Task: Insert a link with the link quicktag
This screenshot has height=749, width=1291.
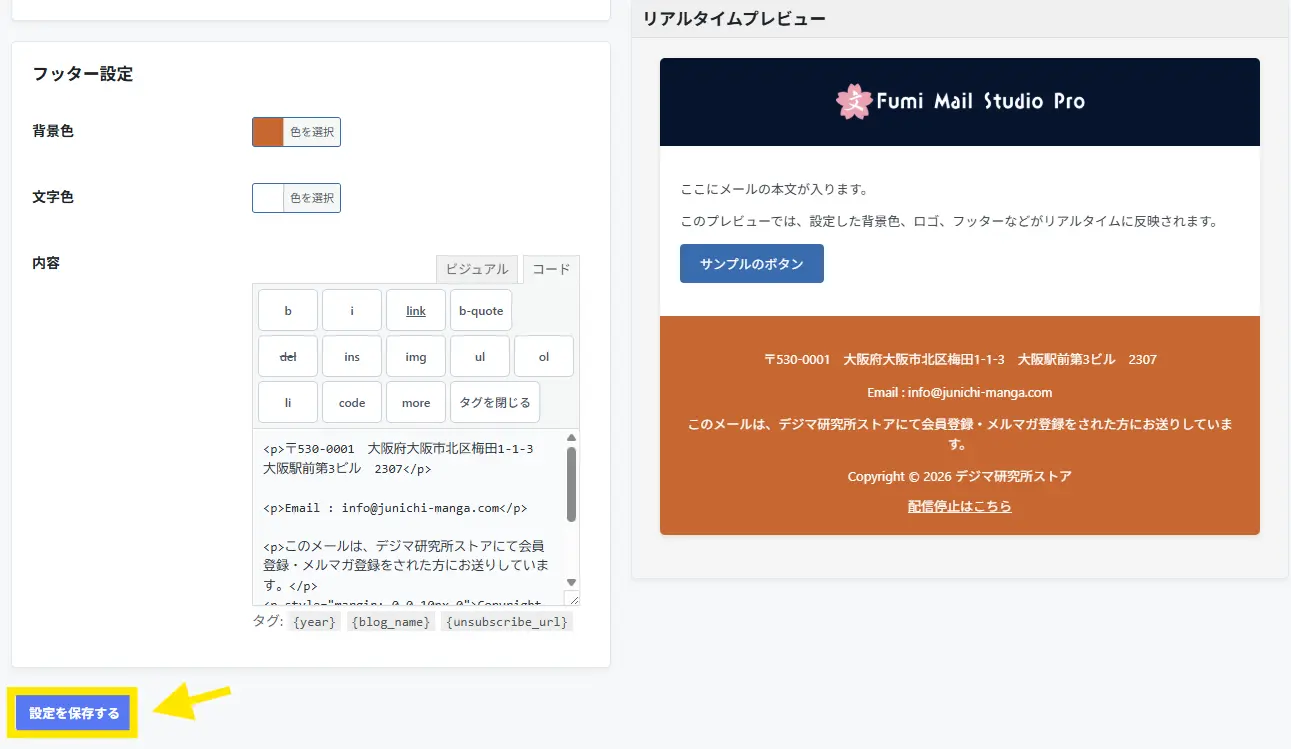Action: [416, 311]
